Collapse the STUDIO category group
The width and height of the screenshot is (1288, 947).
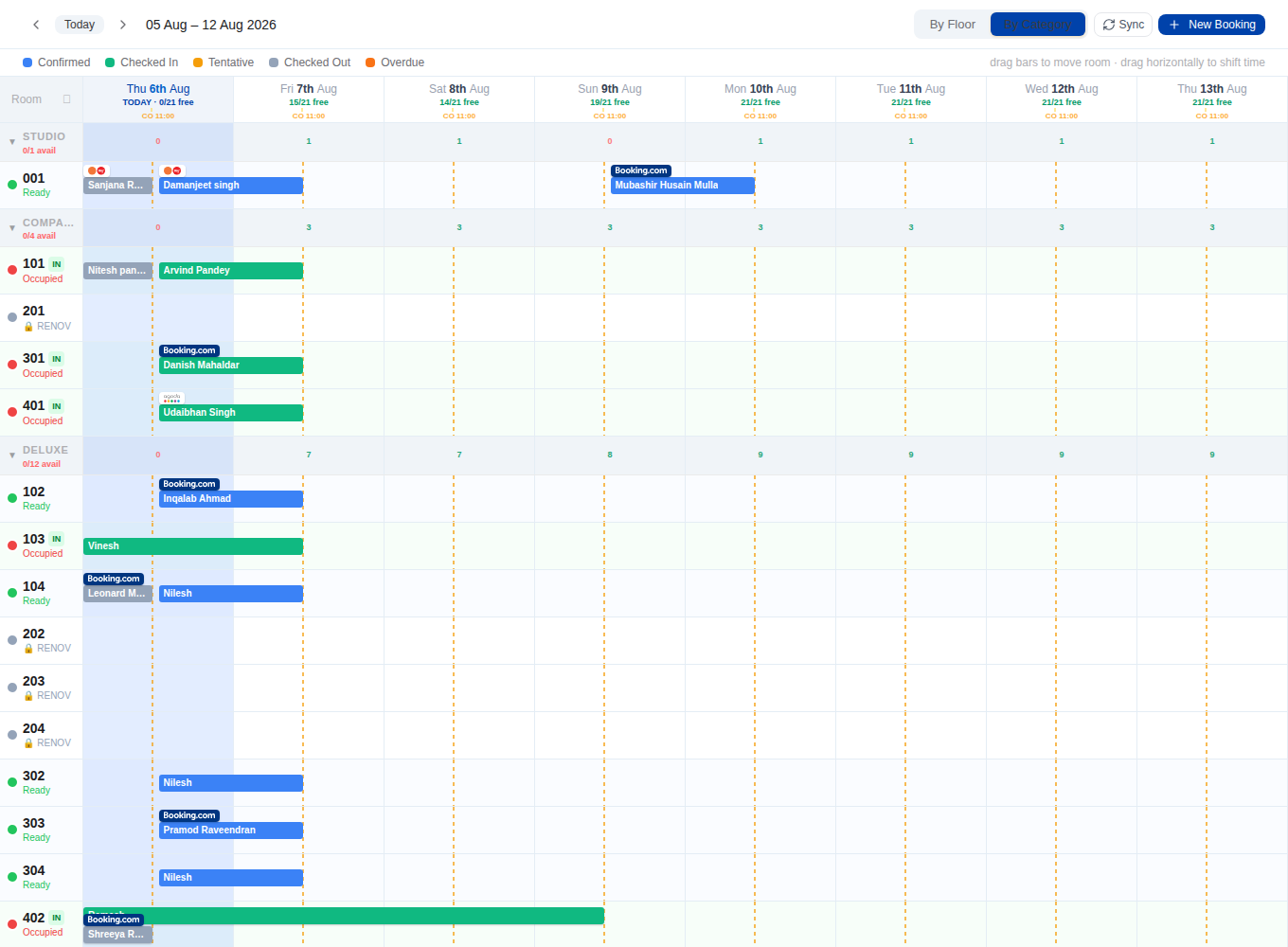click(12, 142)
